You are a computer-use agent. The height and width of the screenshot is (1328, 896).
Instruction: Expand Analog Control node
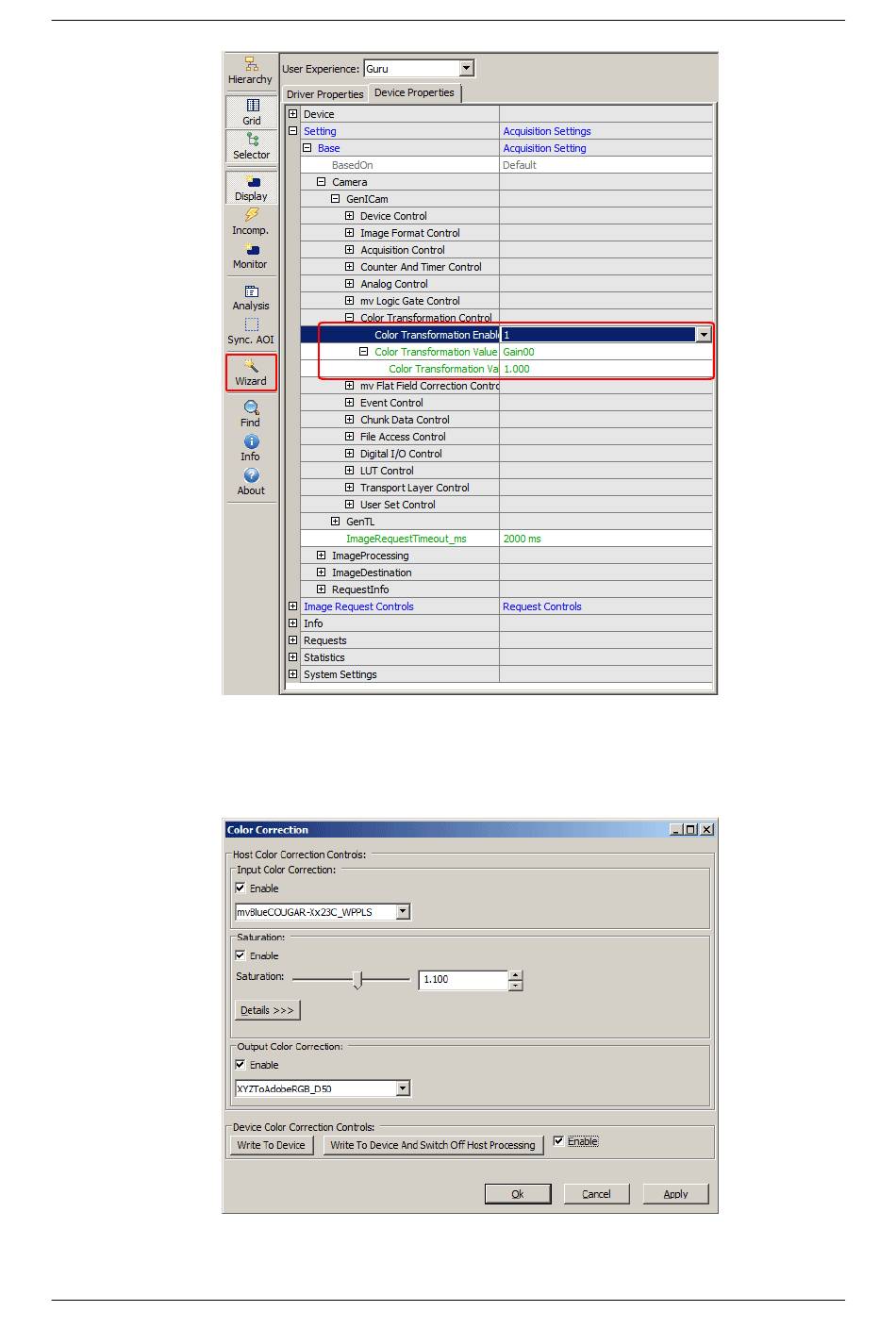pyautogui.click(x=349, y=284)
